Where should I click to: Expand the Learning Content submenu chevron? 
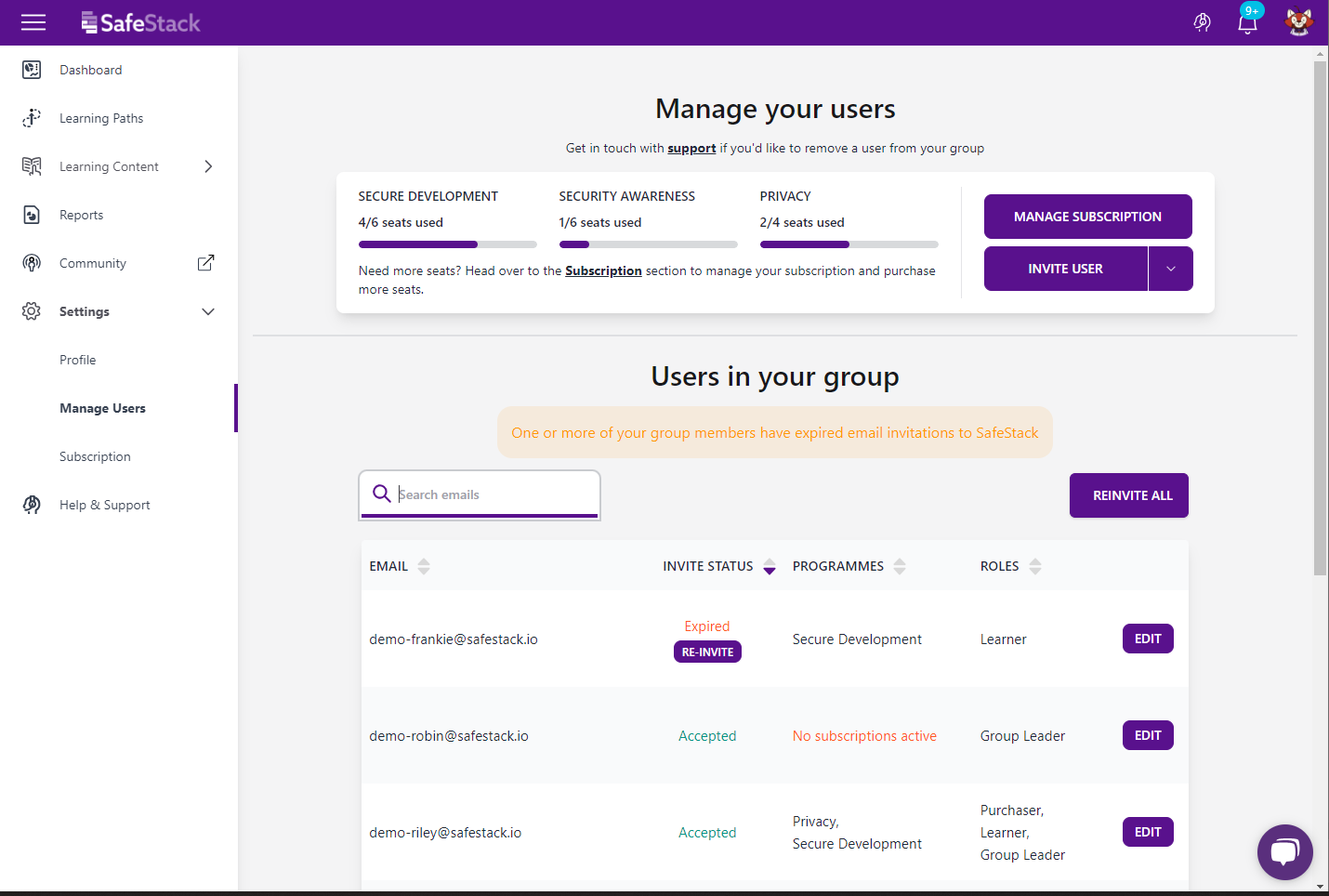[208, 166]
